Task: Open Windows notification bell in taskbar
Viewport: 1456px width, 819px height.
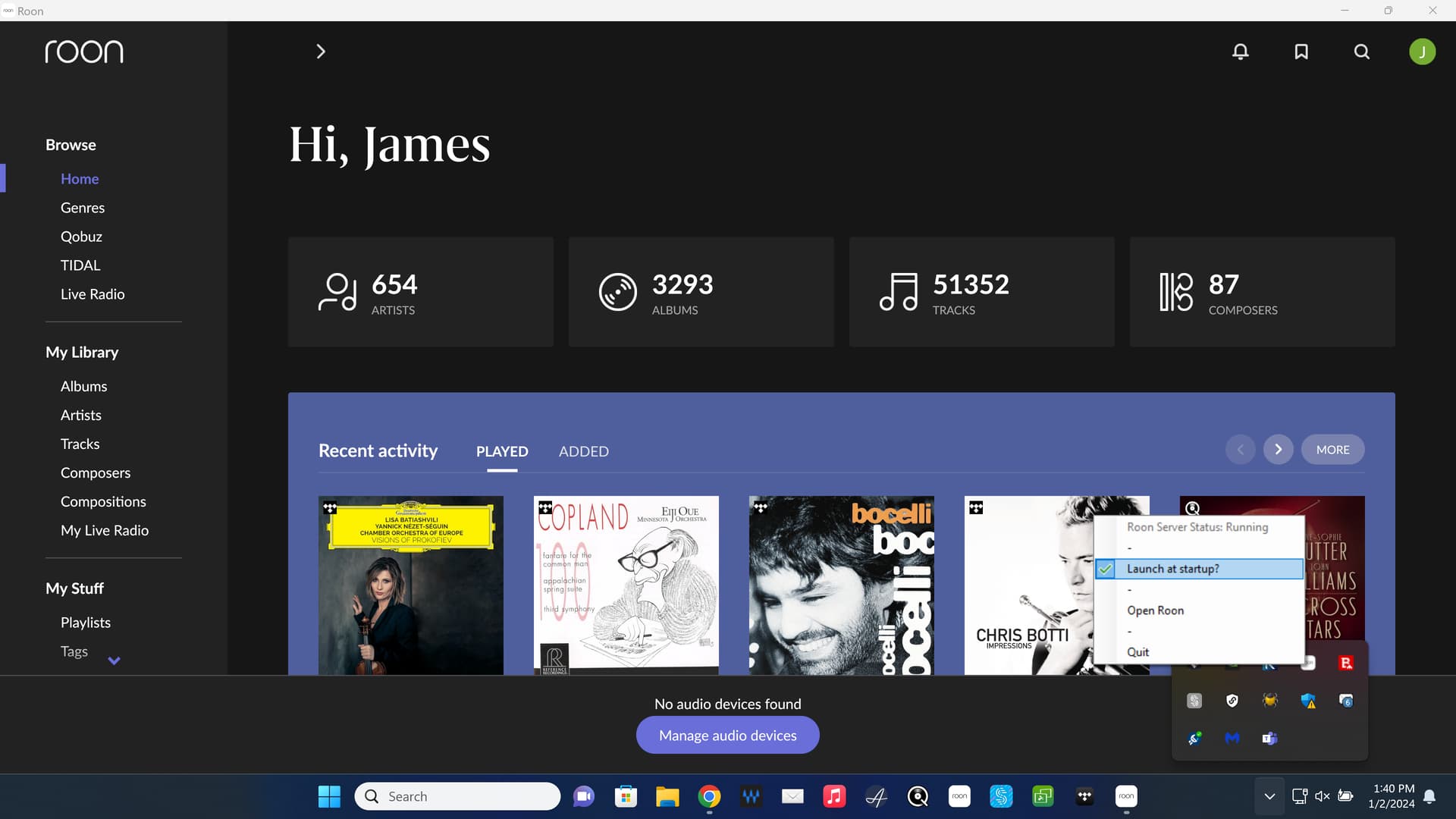Action: tap(1429, 796)
